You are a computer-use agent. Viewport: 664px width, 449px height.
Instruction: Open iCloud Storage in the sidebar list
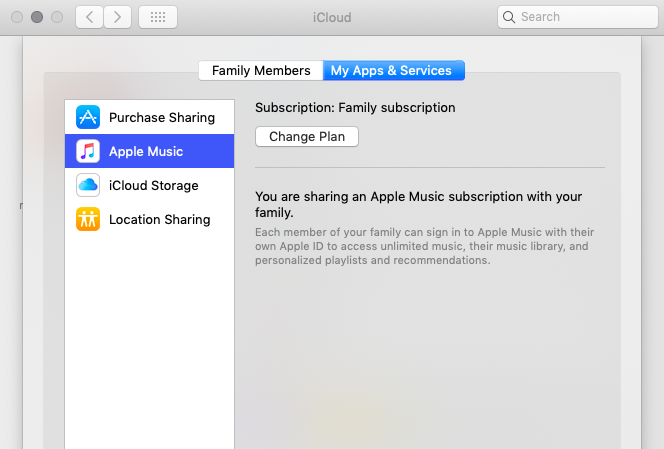[x=149, y=185]
